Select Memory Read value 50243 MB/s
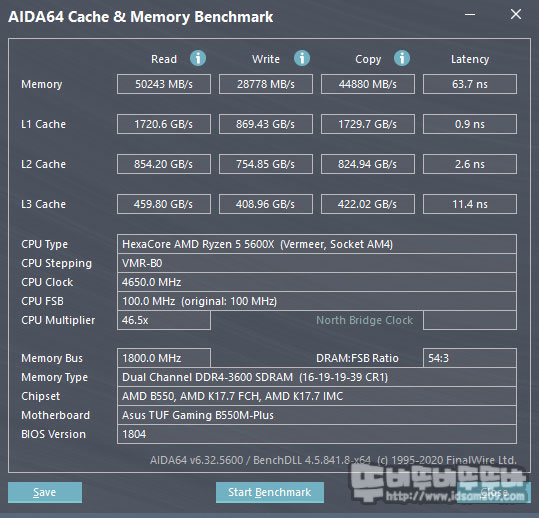The height and width of the screenshot is (518, 539). click(x=164, y=84)
